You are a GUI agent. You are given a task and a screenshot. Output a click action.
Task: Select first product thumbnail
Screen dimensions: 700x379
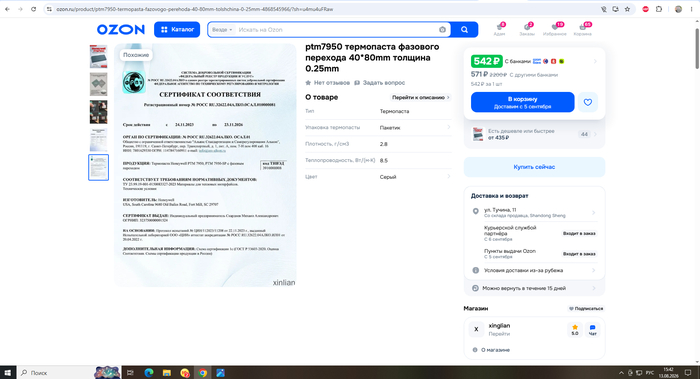point(98,56)
